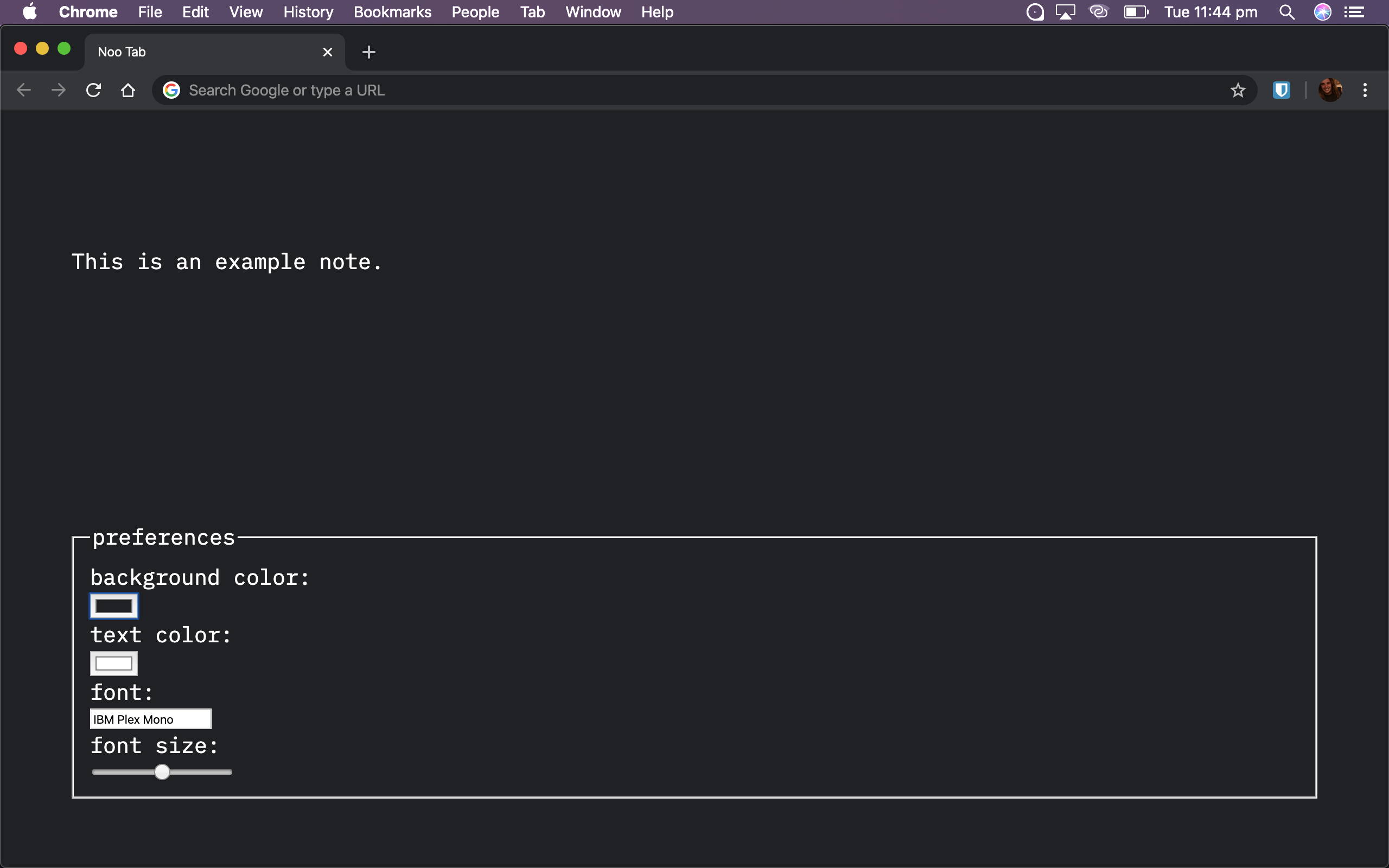This screenshot has height=868, width=1389.
Task: Click the IBM Plex Mono font field
Action: (x=150, y=719)
